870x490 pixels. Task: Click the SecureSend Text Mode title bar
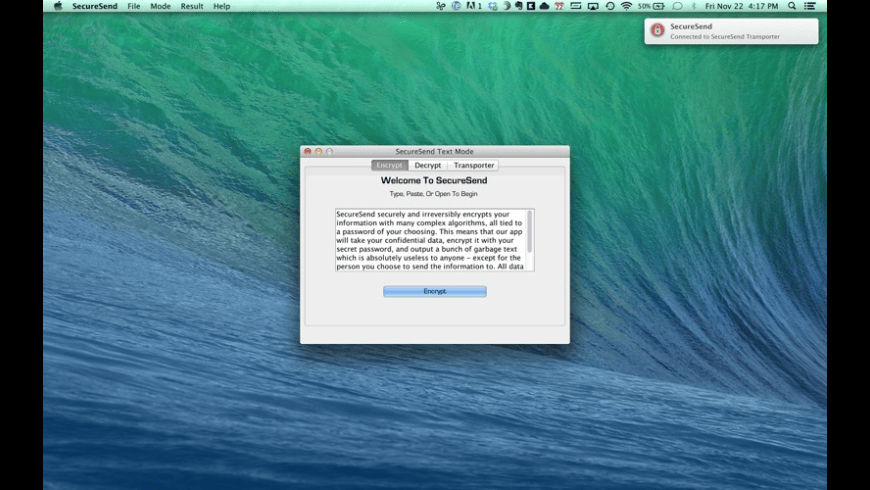434,151
